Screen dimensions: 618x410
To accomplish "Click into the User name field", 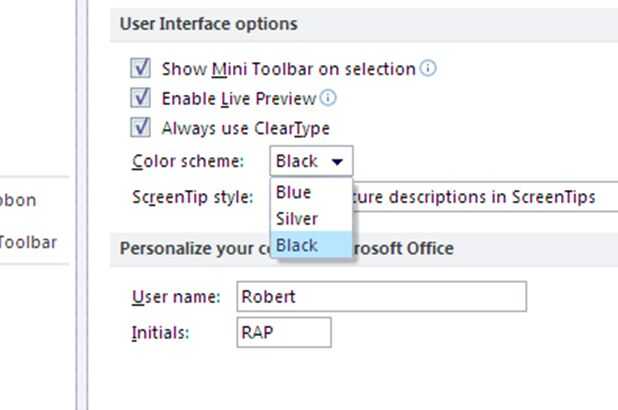I will (x=380, y=297).
